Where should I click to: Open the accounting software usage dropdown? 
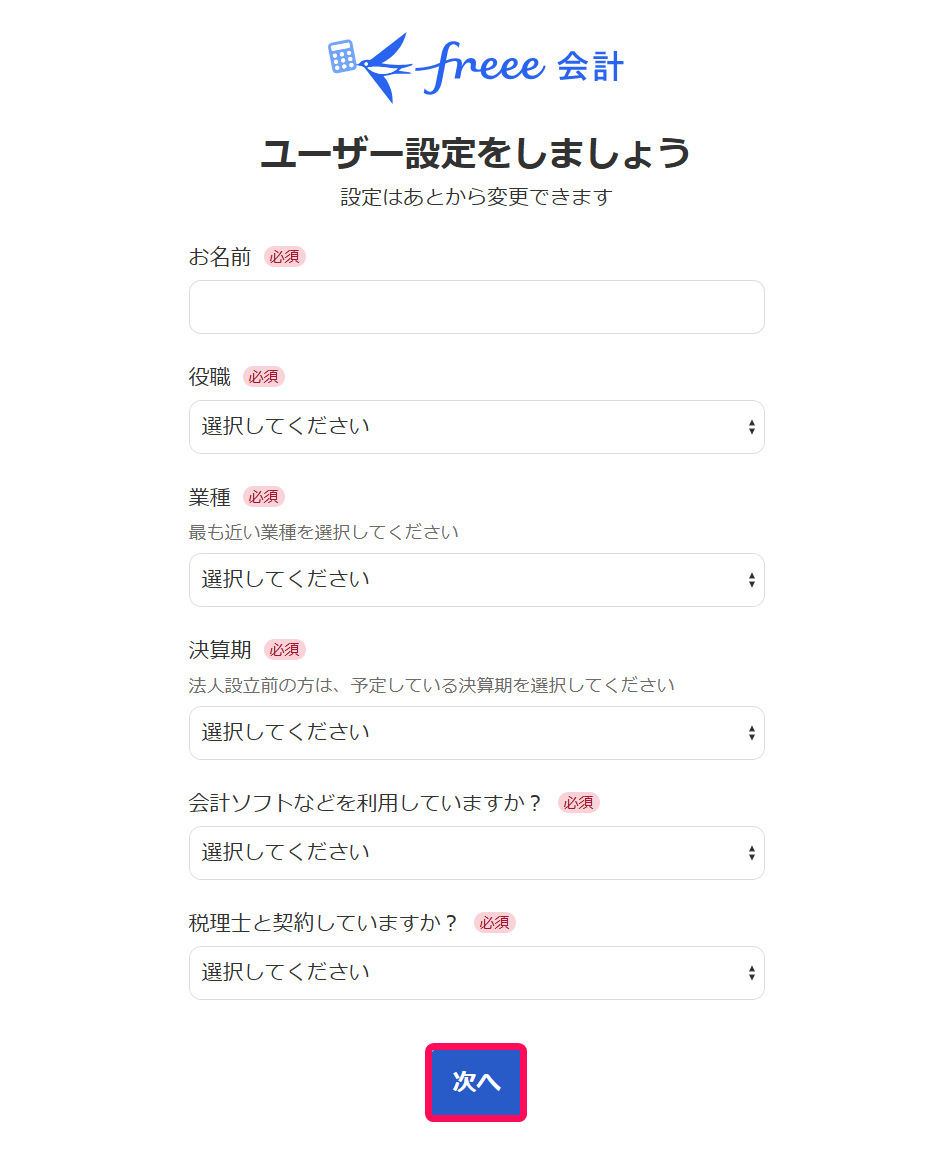pyautogui.click(x=476, y=853)
